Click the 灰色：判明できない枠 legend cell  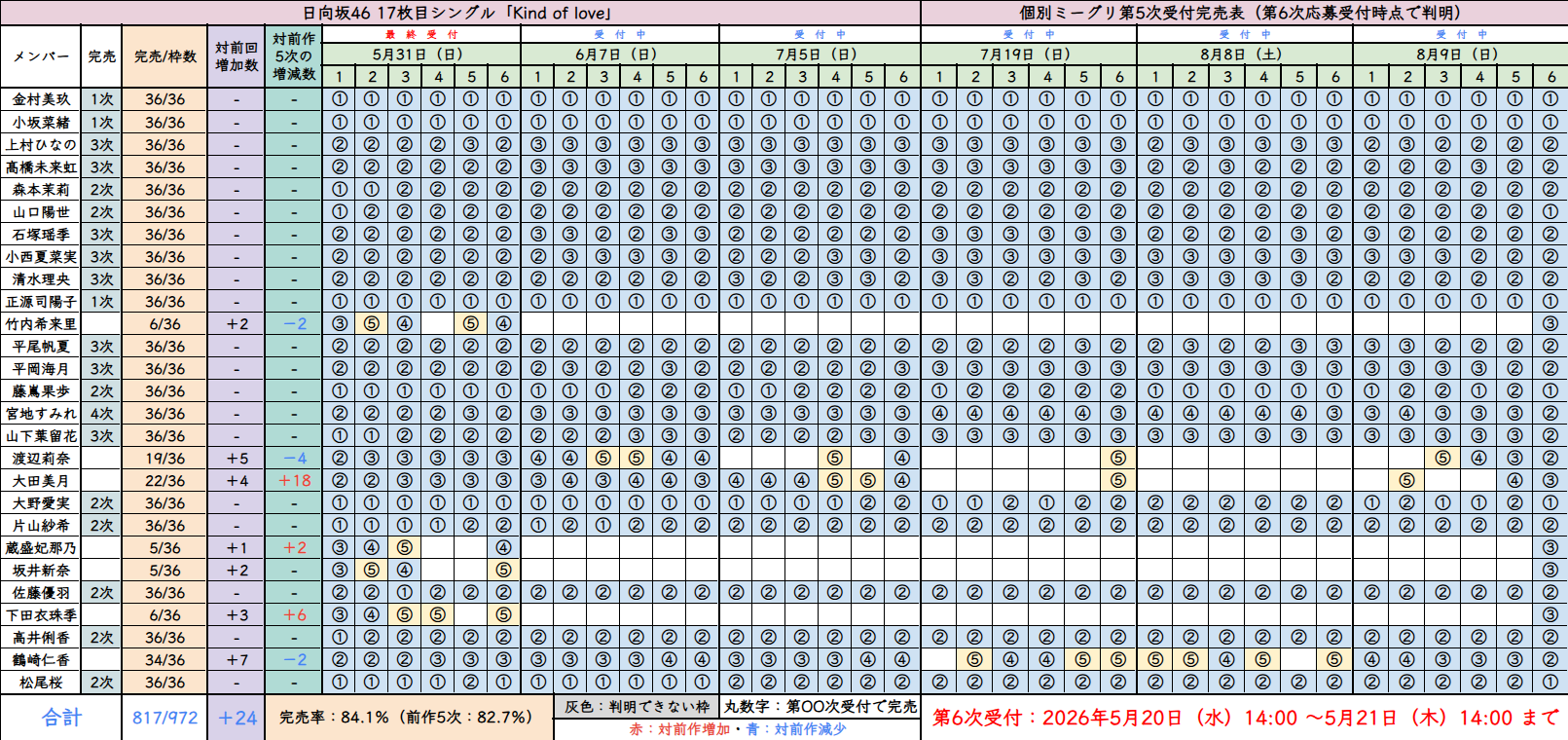tap(637, 706)
